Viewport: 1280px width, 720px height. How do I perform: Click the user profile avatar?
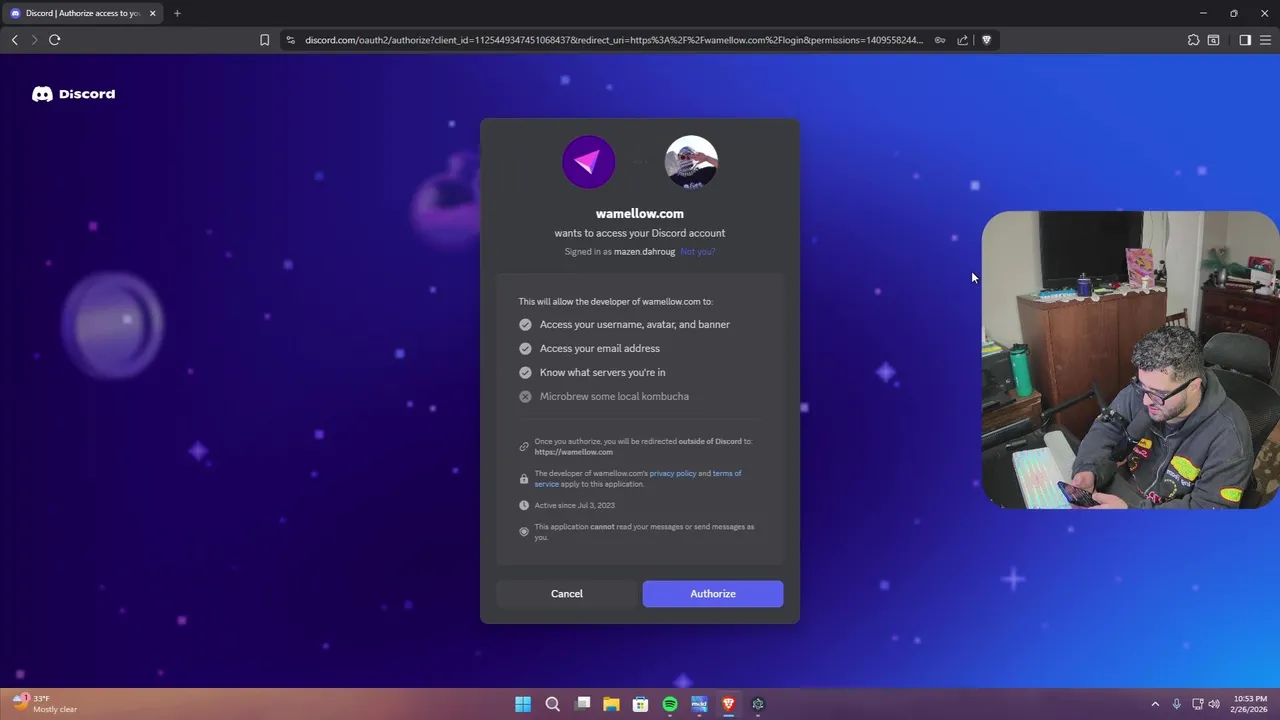pyautogui.click(x=691, y=162)
